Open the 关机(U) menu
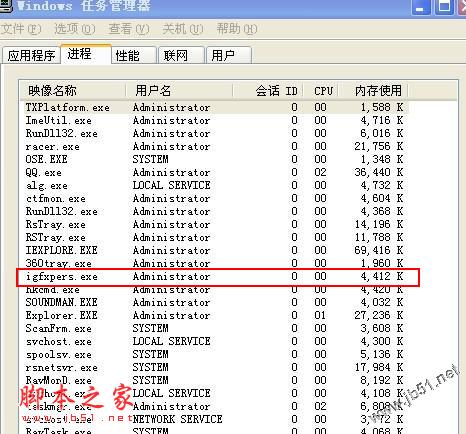The width and height of the screenshot is (466, 434). 183,29
